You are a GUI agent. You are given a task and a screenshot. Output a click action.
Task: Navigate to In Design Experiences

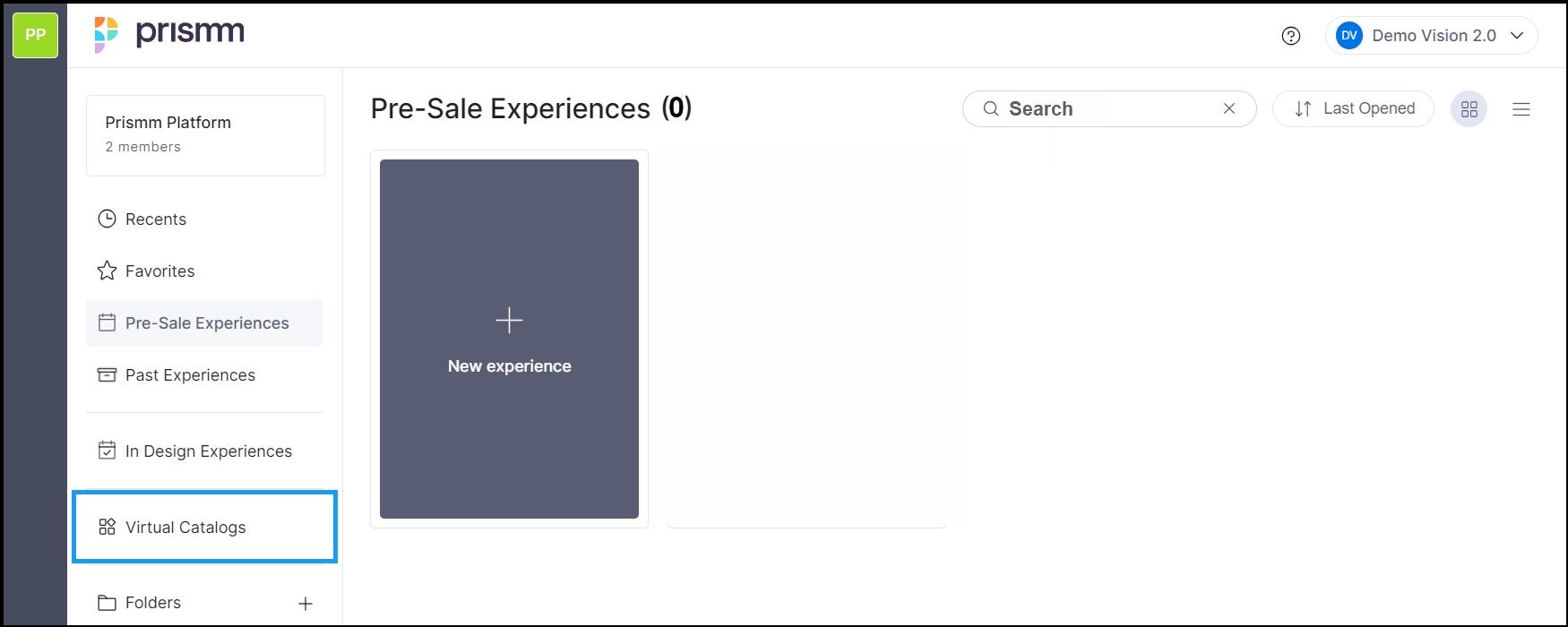(208, 451)
